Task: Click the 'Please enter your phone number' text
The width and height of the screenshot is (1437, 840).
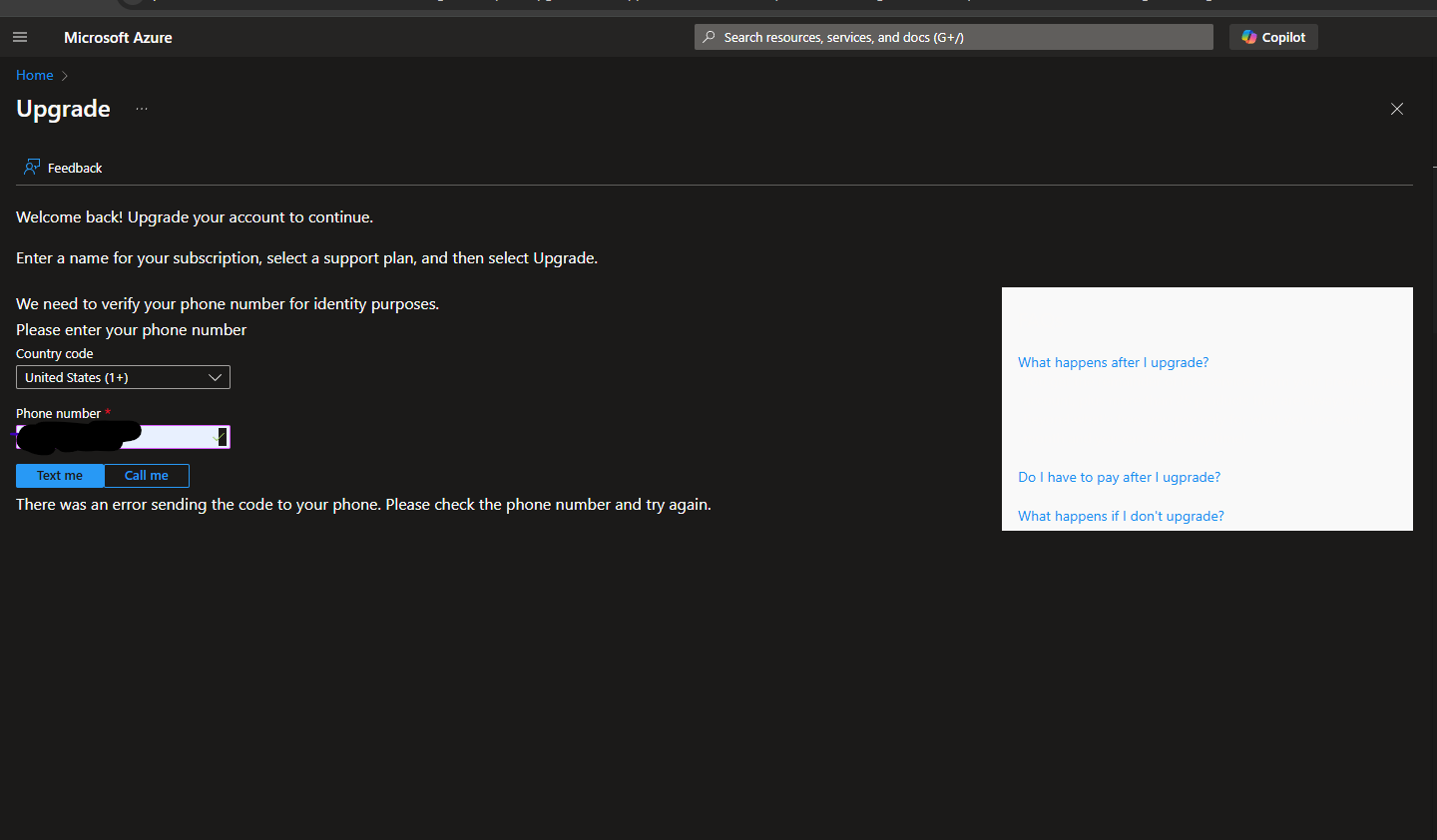Action: pos(131,330)
